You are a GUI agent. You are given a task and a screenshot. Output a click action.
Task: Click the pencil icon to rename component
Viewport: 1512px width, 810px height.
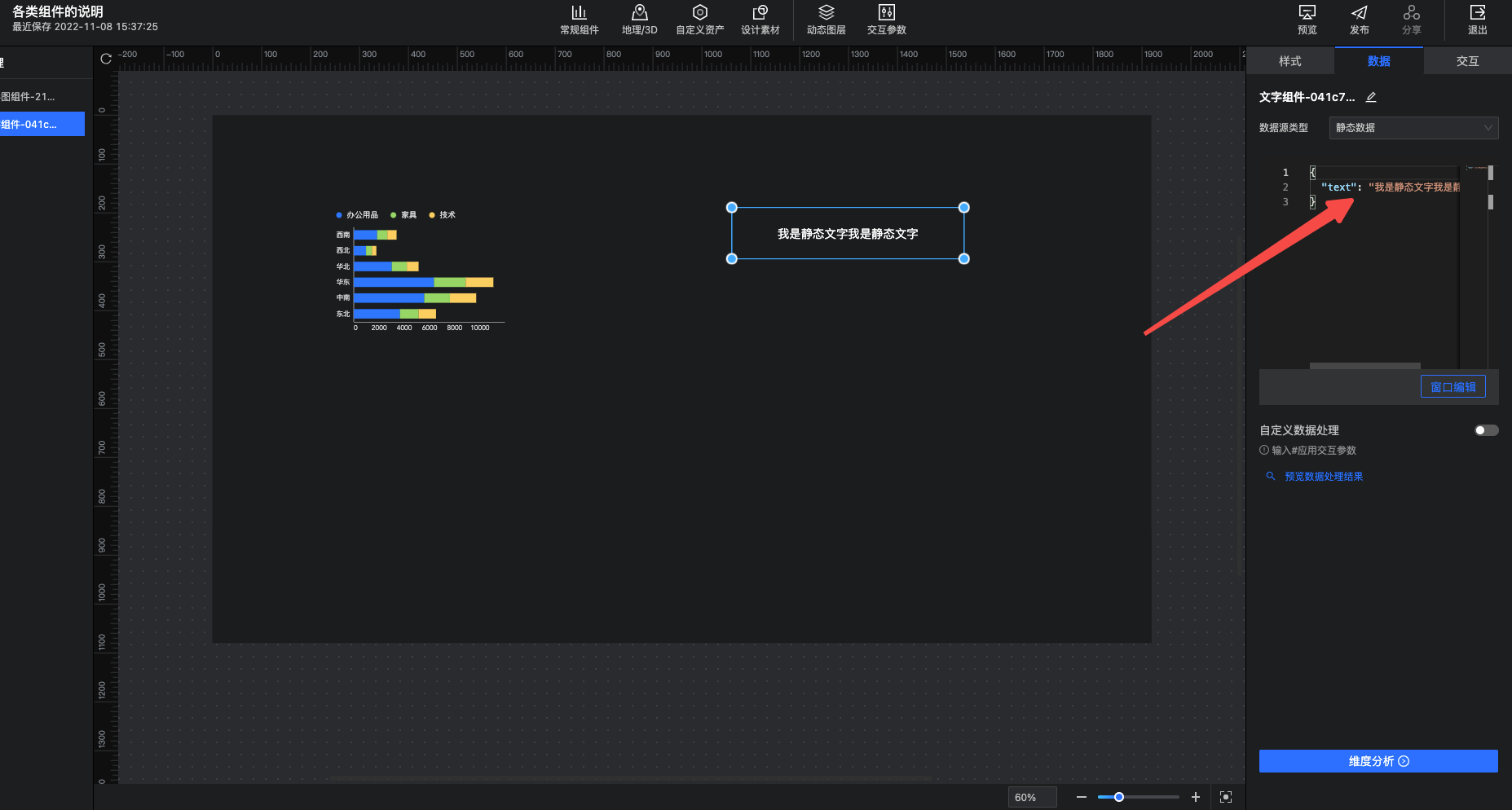coord(1371,97)
